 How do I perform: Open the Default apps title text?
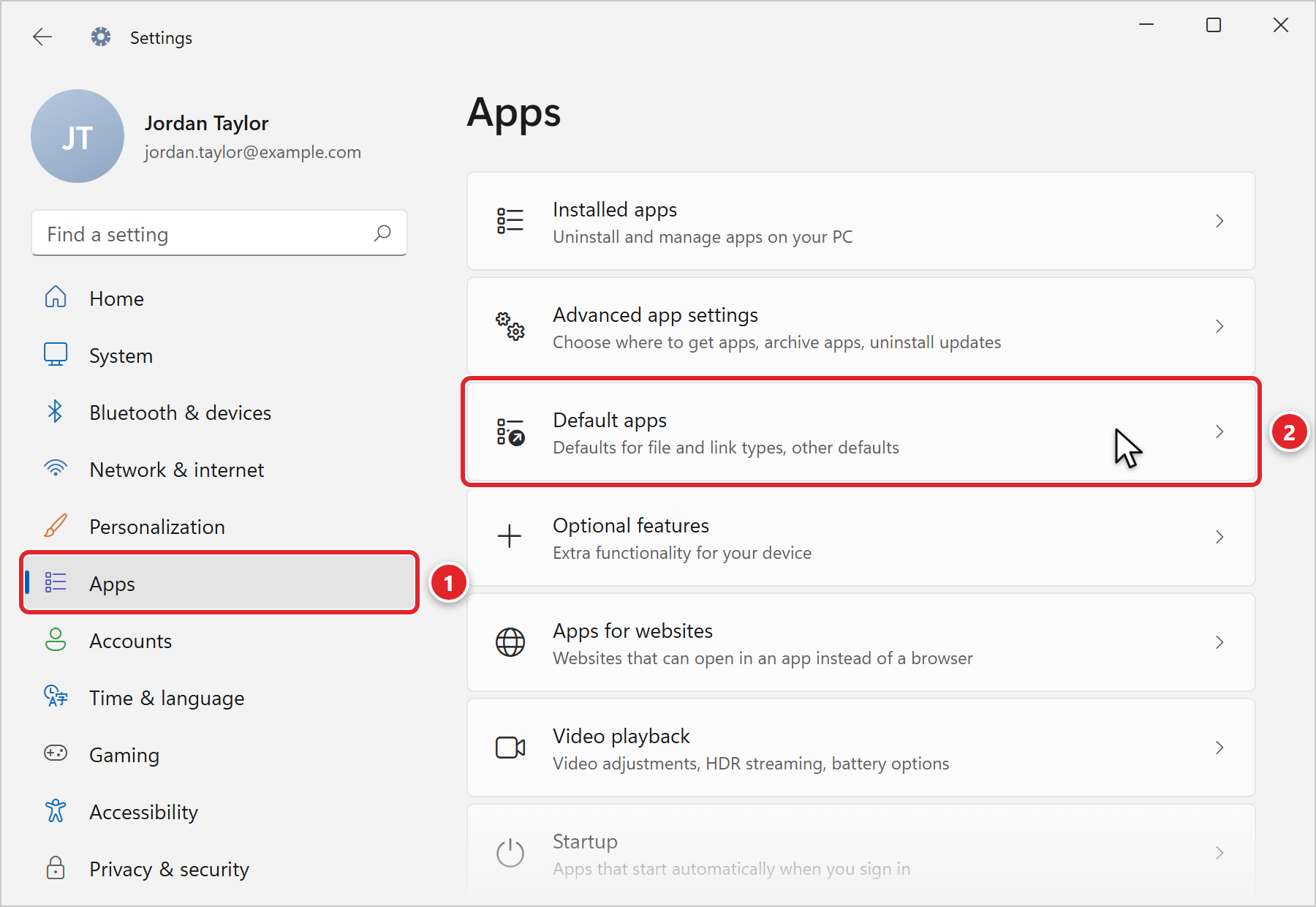(x=610, y=421)
